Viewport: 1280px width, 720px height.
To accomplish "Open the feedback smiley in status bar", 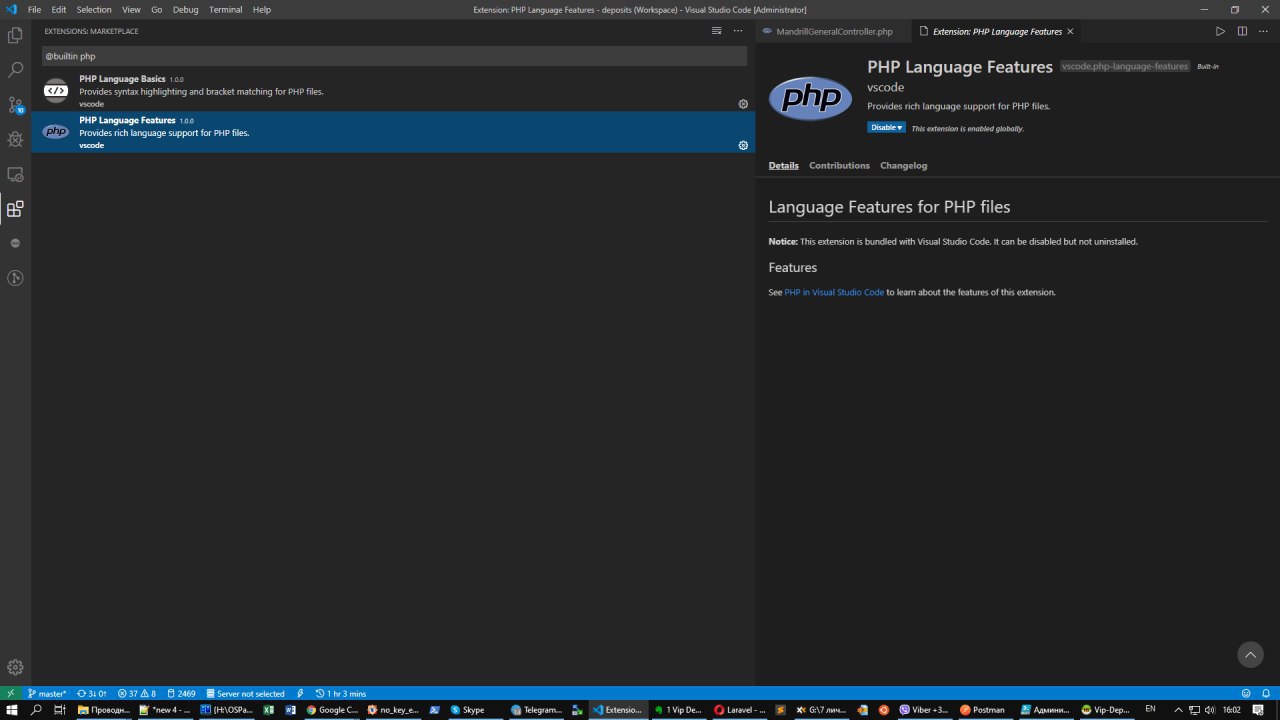I will pos(1245,693).
